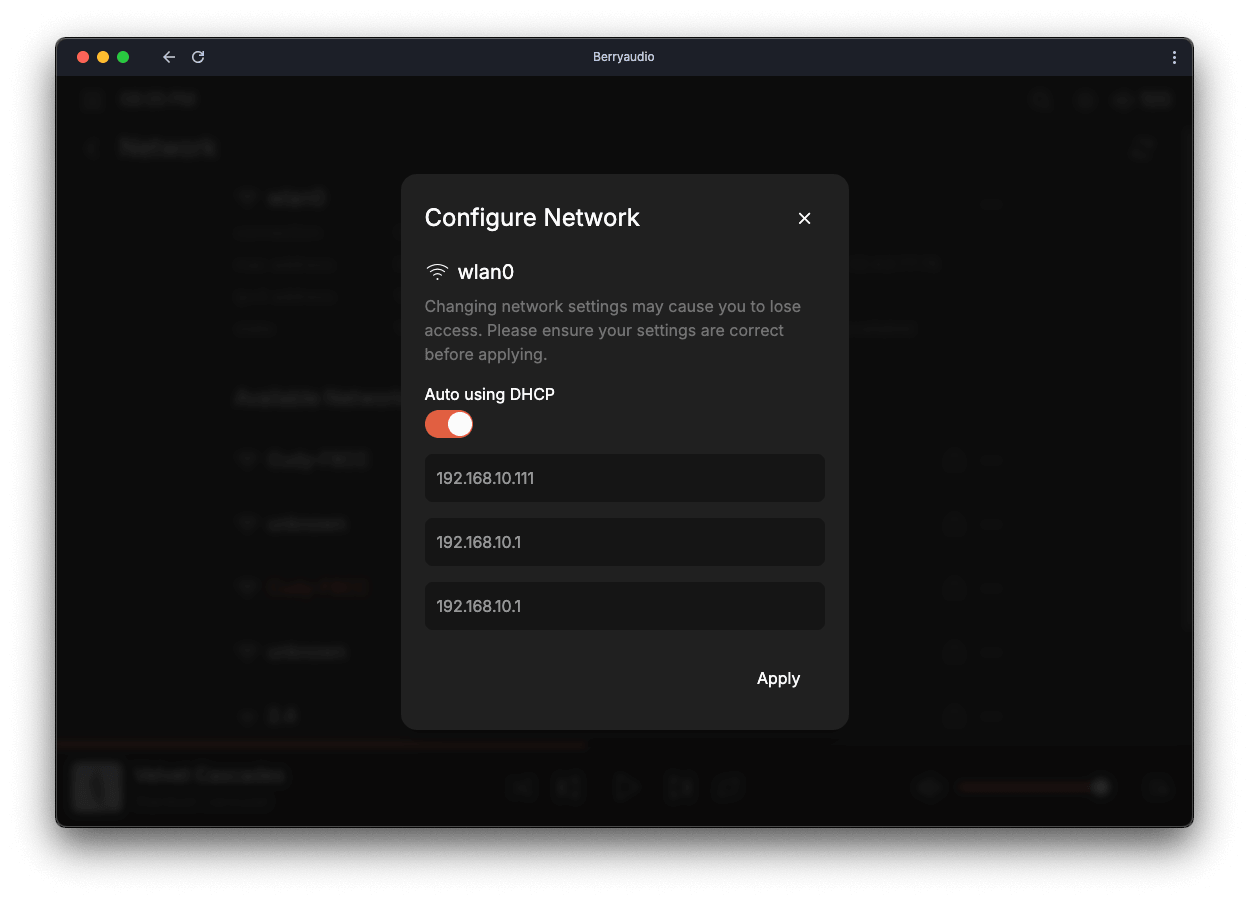Viewport: 1249px width, 901px height.
Task: Click the red window close button
Action: 83,57
